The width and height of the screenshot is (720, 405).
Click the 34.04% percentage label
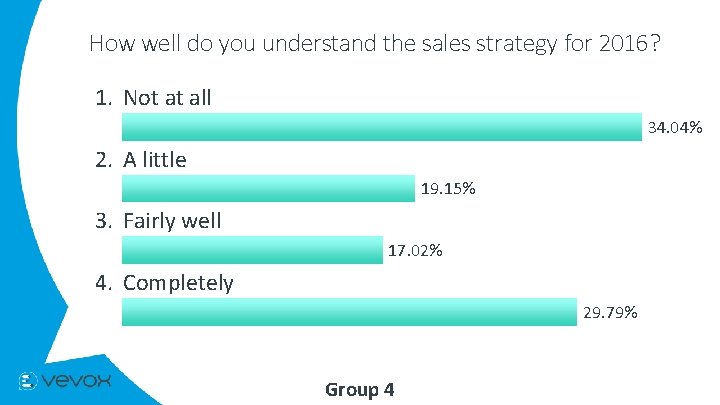click(x=675, y=127)
